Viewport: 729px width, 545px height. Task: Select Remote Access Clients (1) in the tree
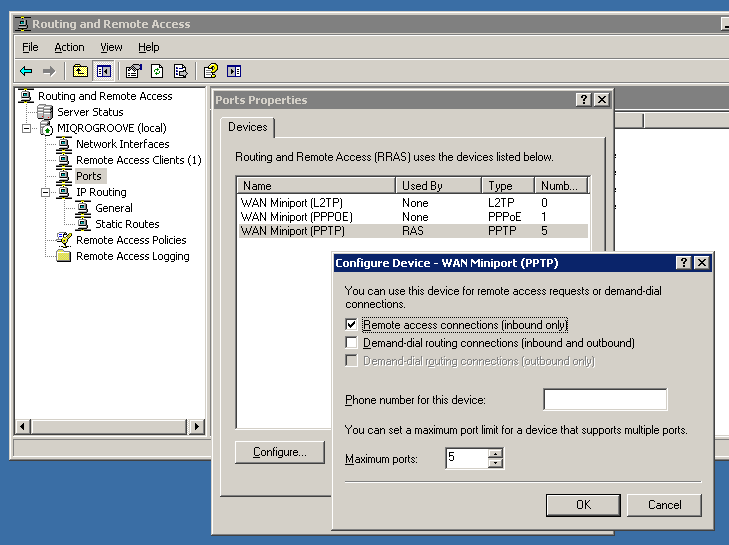[x=139, y=160]
